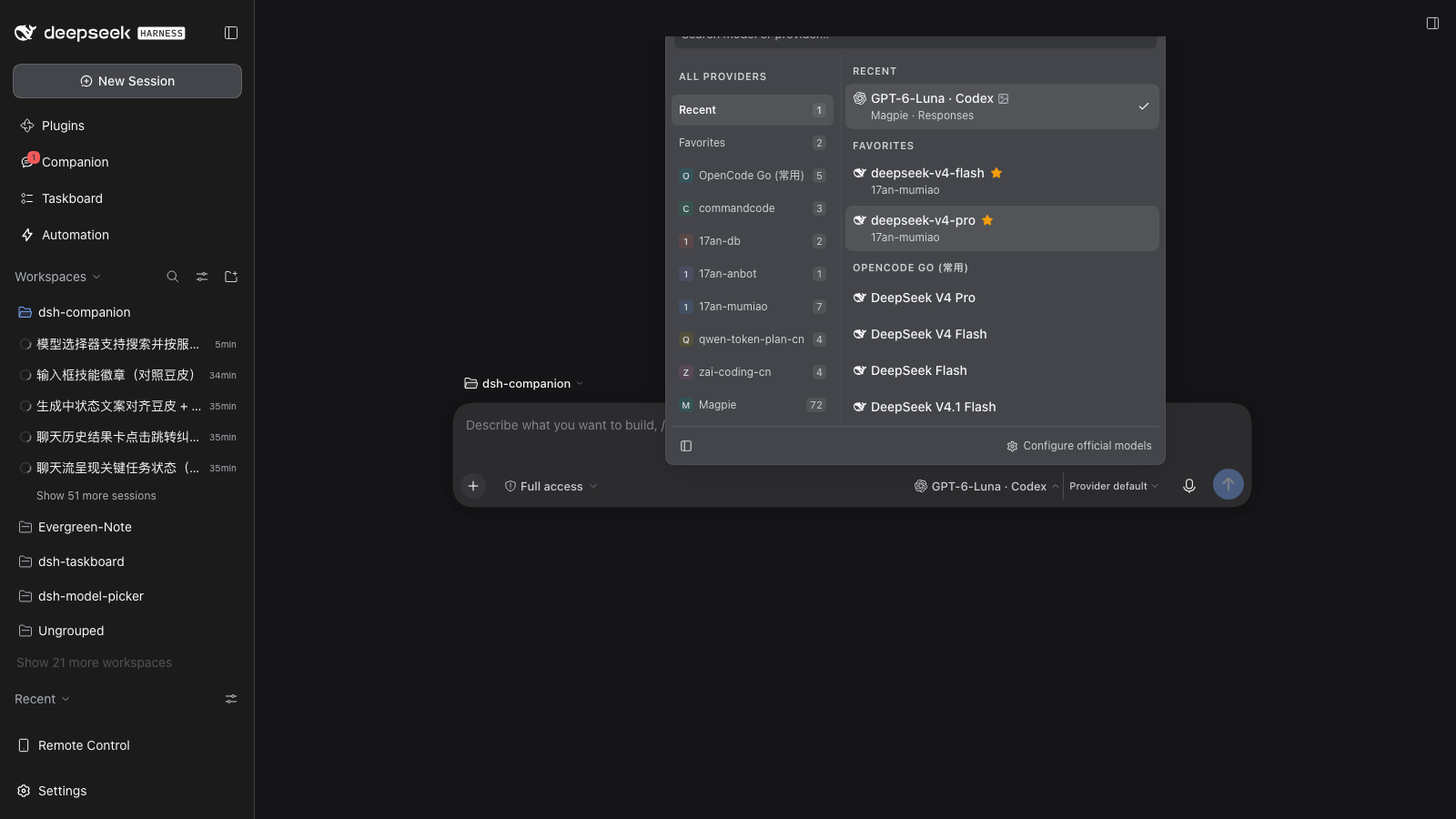Screen dimensions: 1456x819
Task: Select the dsh-companion workspace in sidebar
Action: click(x=127, y=312)
